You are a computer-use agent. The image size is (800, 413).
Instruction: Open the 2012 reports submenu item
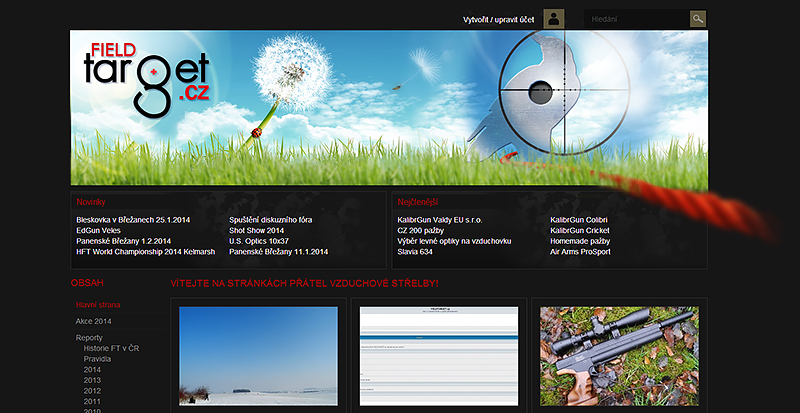pos(92,391)
